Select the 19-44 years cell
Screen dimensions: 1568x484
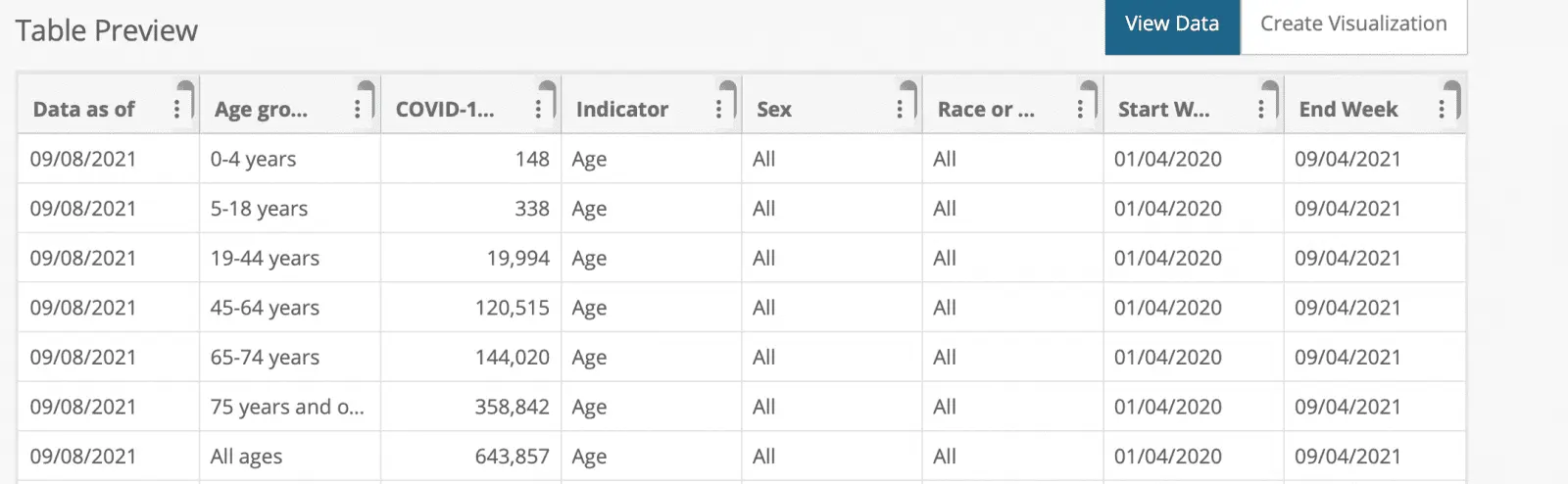click(x=289, y=258)
